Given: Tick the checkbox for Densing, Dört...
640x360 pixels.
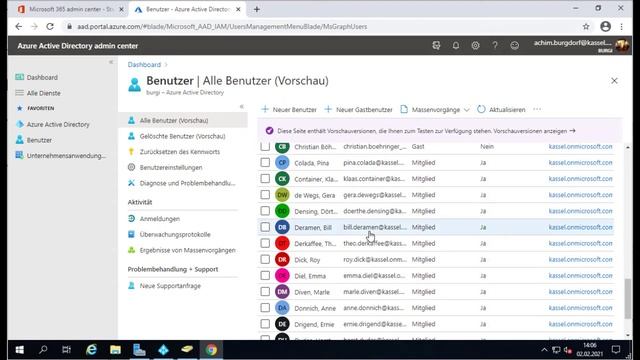Looking at the screenshot, I should click(265, 211).
